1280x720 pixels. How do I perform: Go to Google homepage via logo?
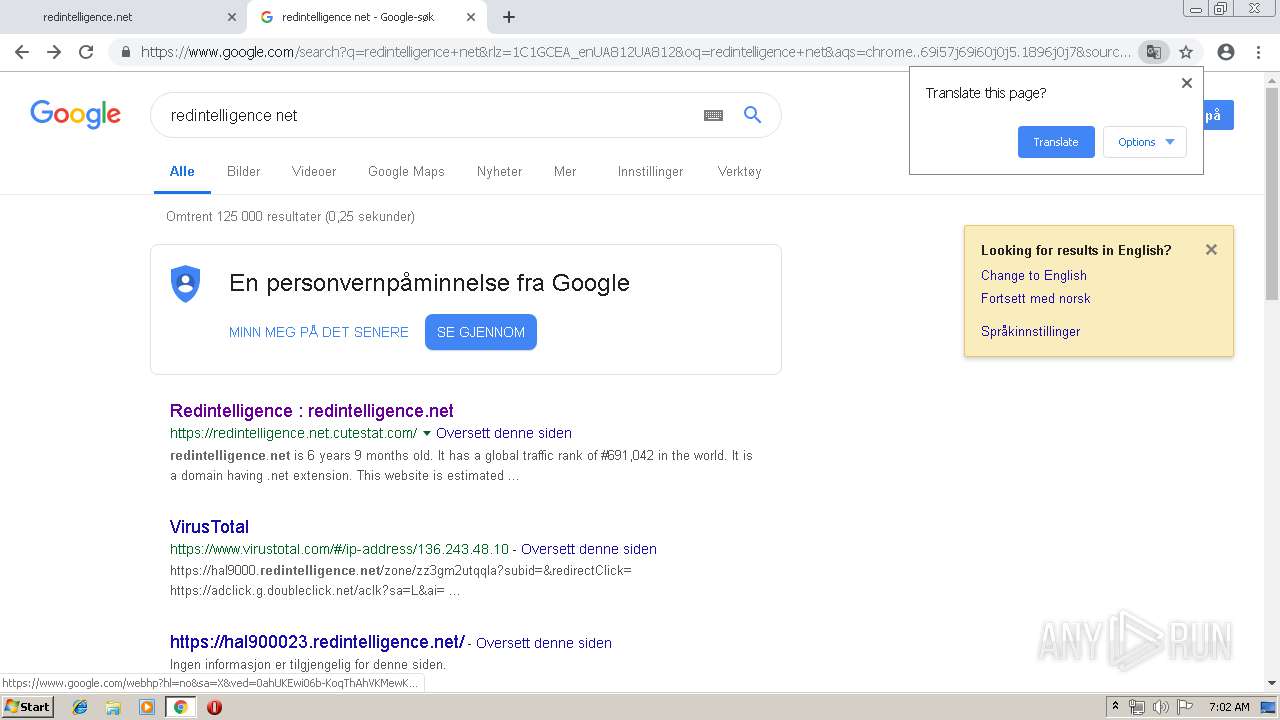[75, 115]
